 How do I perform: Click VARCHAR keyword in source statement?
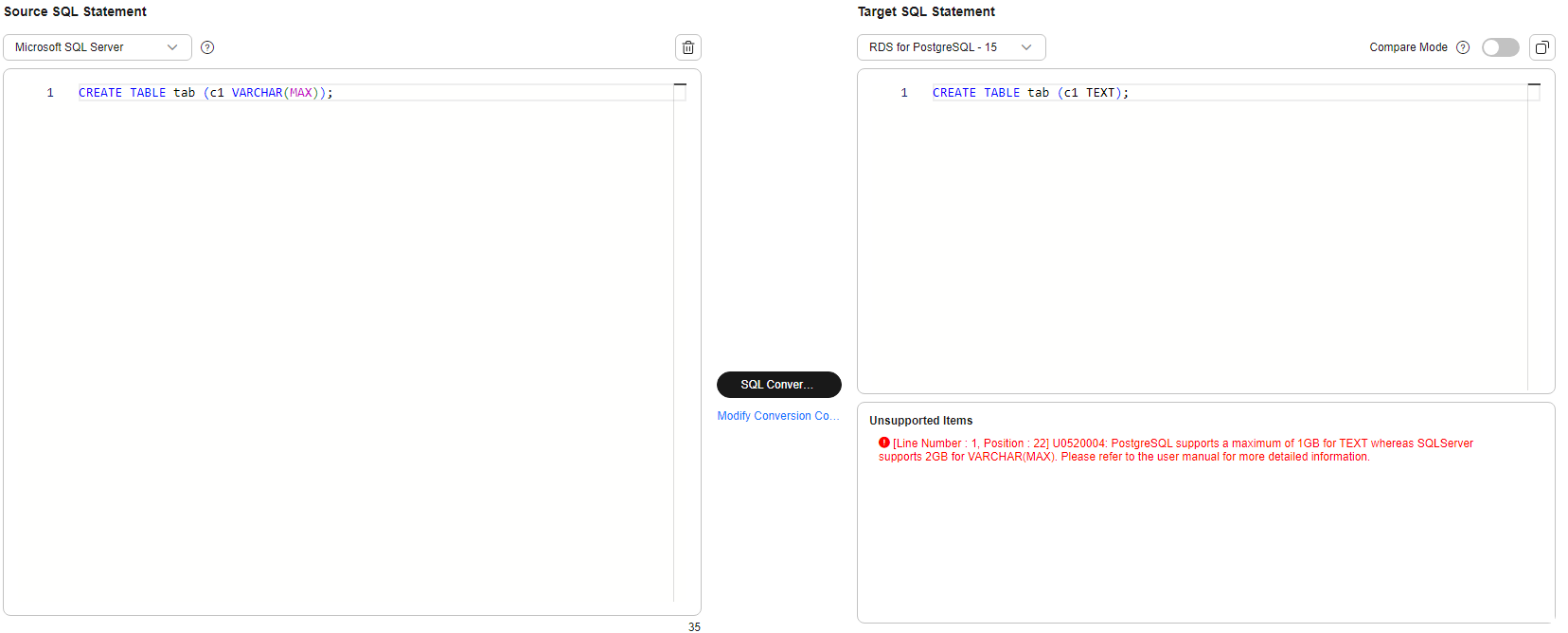258,93
